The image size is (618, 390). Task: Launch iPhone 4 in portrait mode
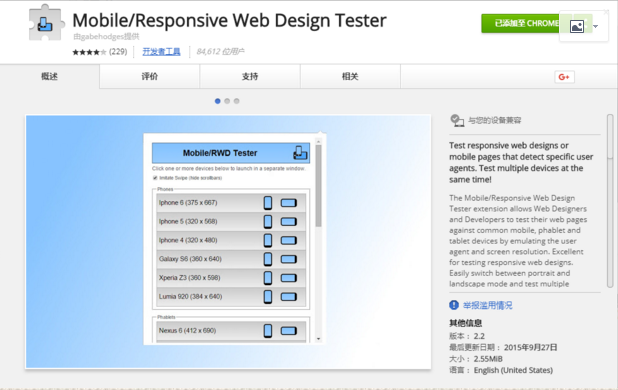(268, 240)
